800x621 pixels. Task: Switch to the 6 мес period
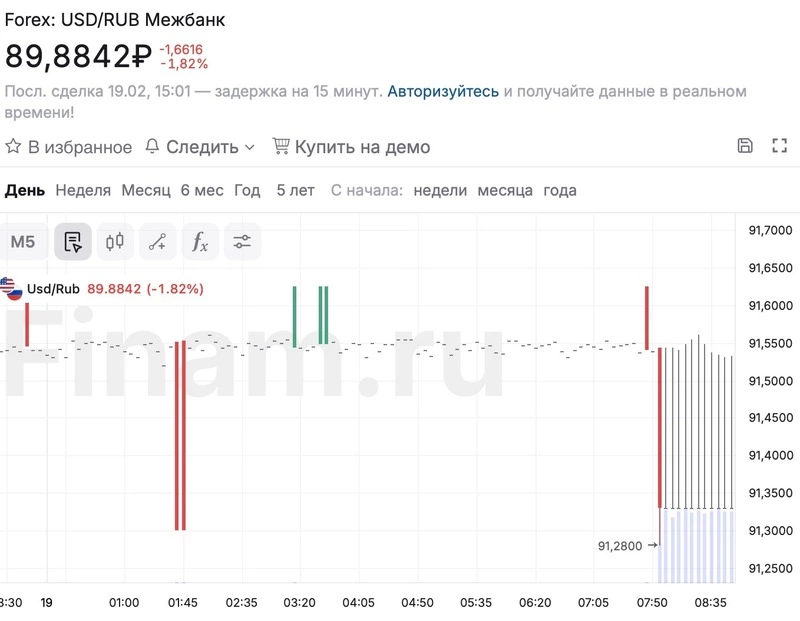click(202, 190)
